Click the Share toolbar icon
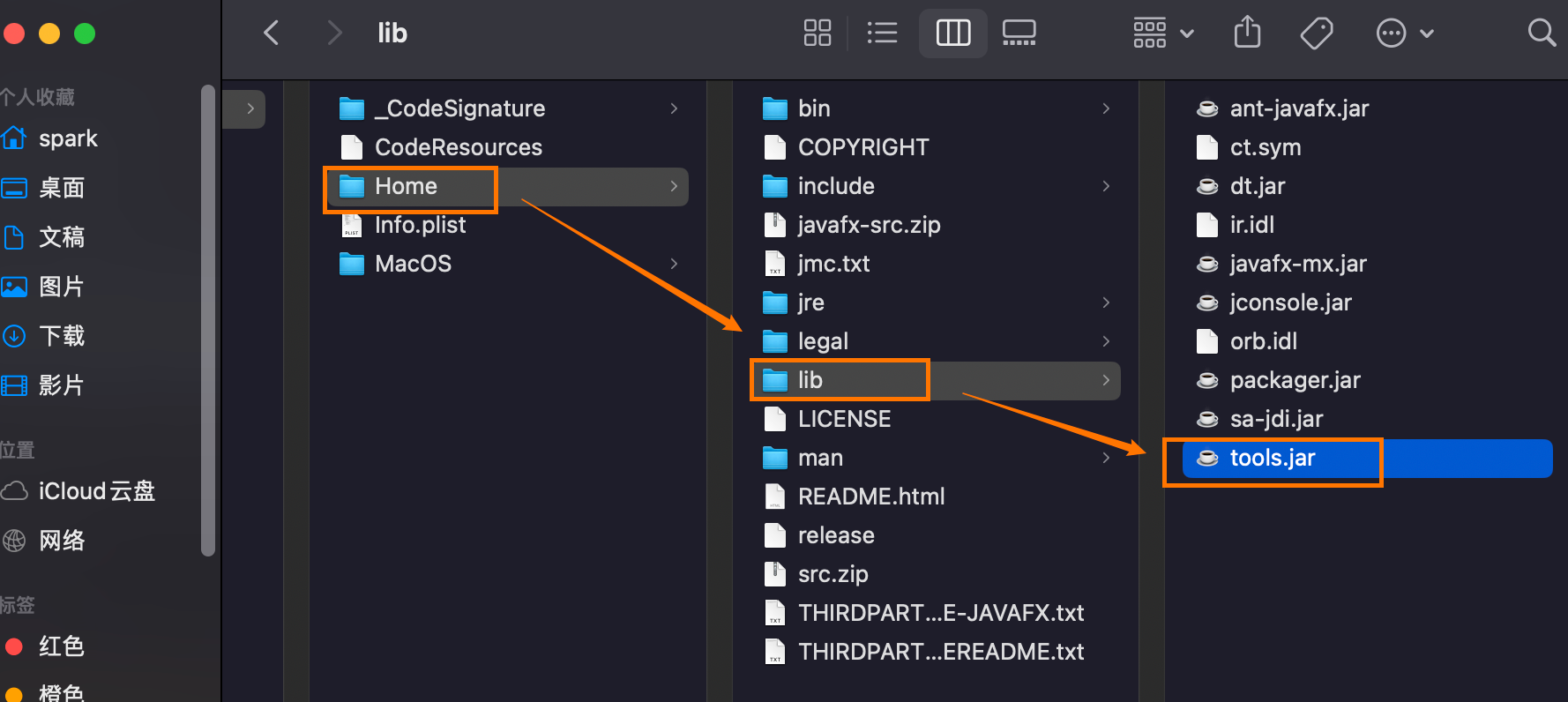 [x=1247, y=34]
